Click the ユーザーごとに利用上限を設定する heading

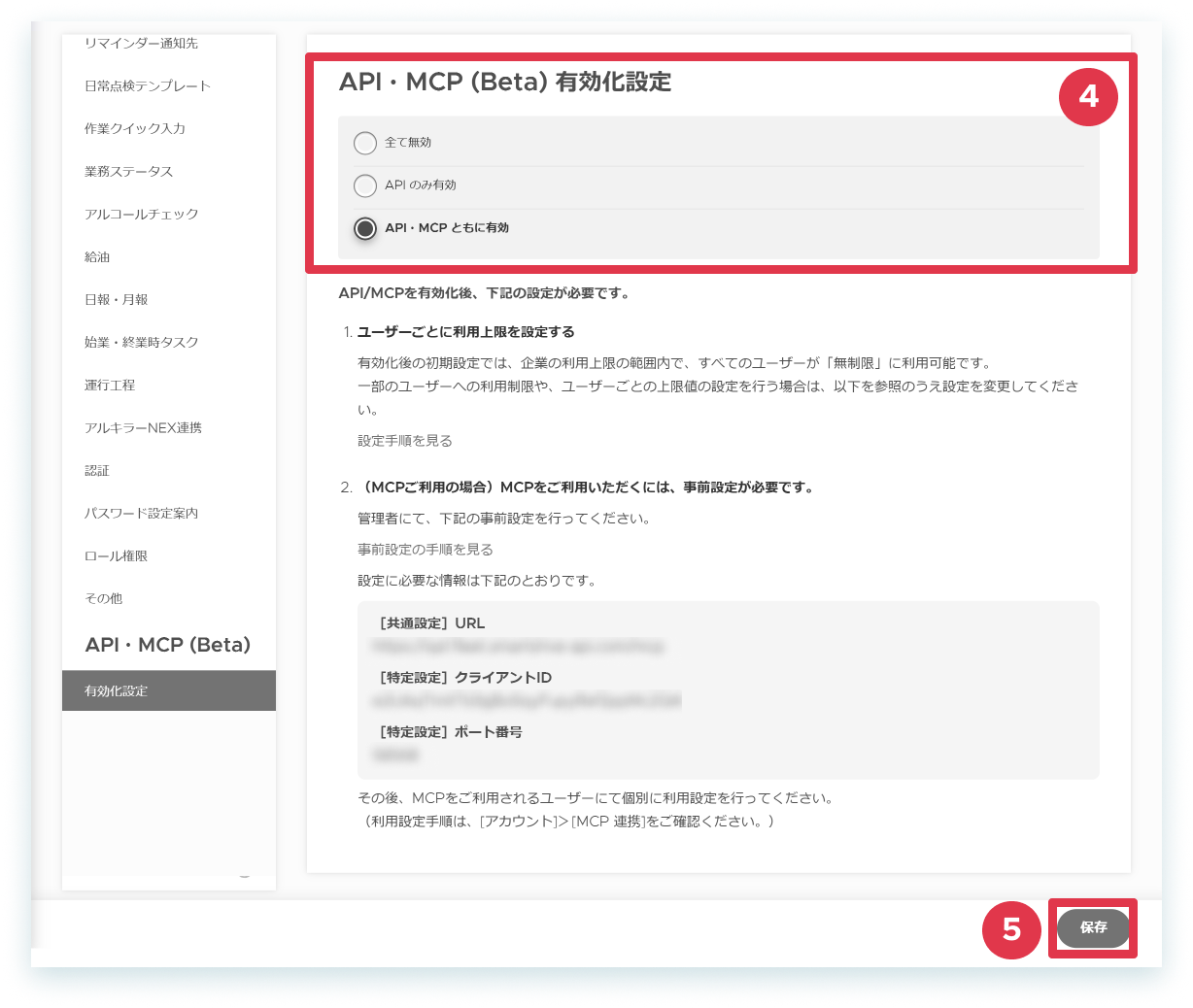click(466, 332)
